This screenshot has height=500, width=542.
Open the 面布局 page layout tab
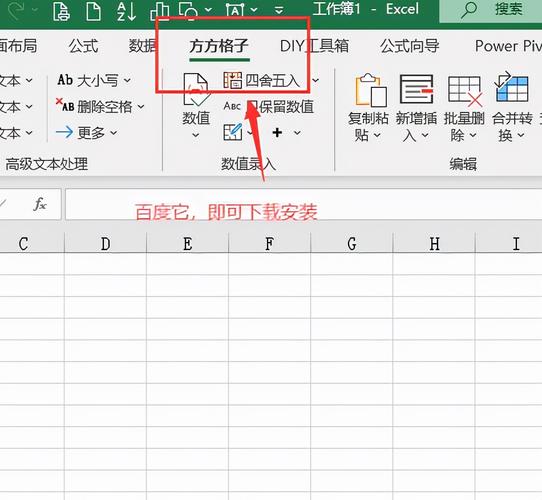[18, 46]
